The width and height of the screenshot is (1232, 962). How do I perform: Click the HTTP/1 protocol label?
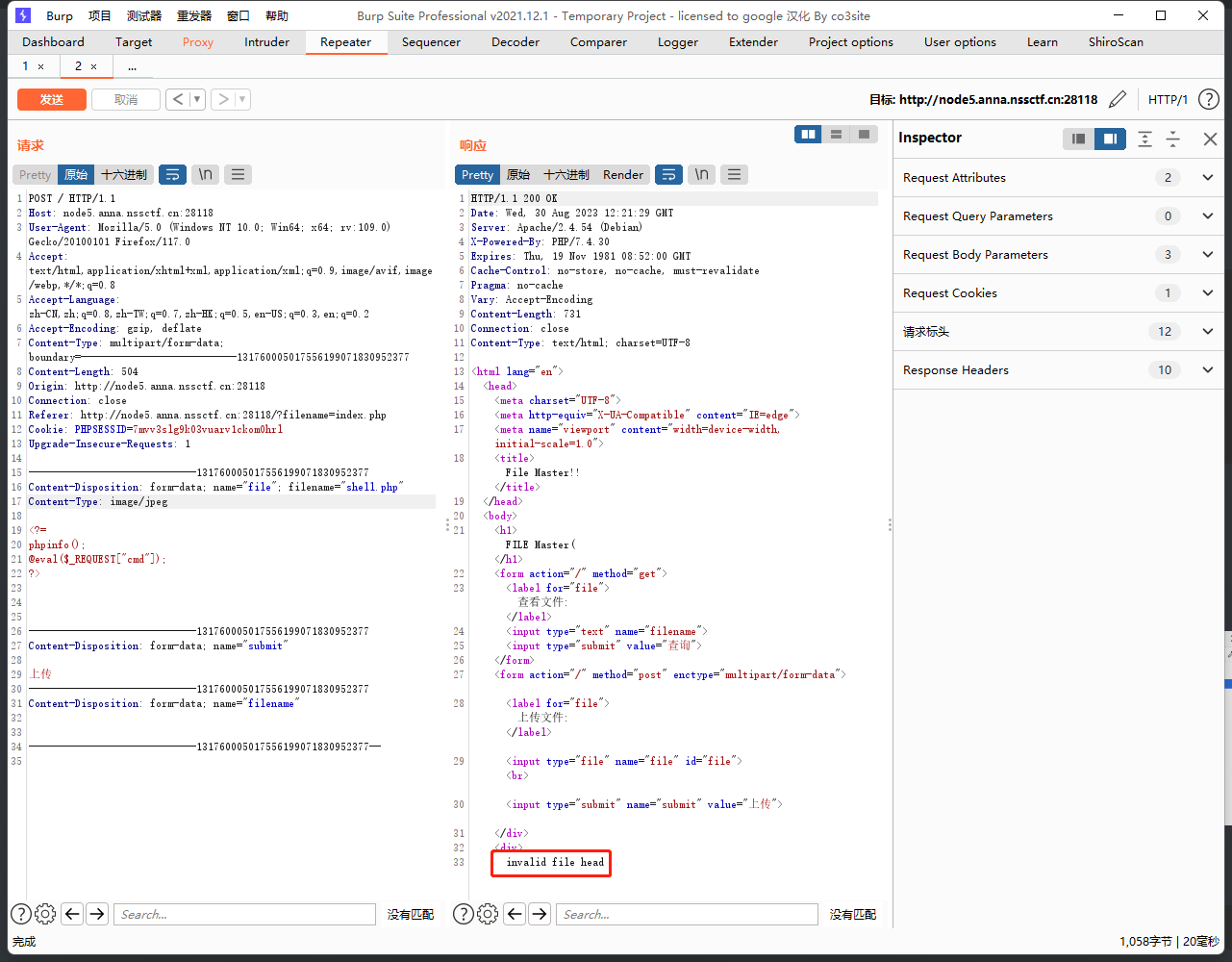tap(1168, 99)
